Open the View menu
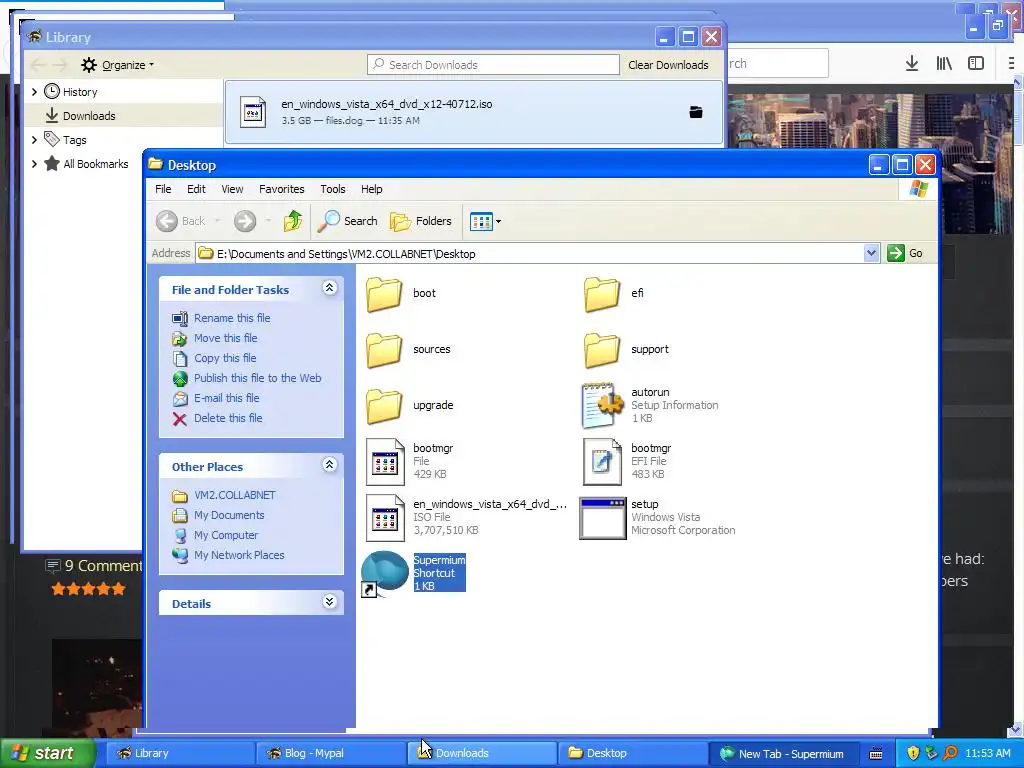This screenshot has width=1024, height=768. 232,189
